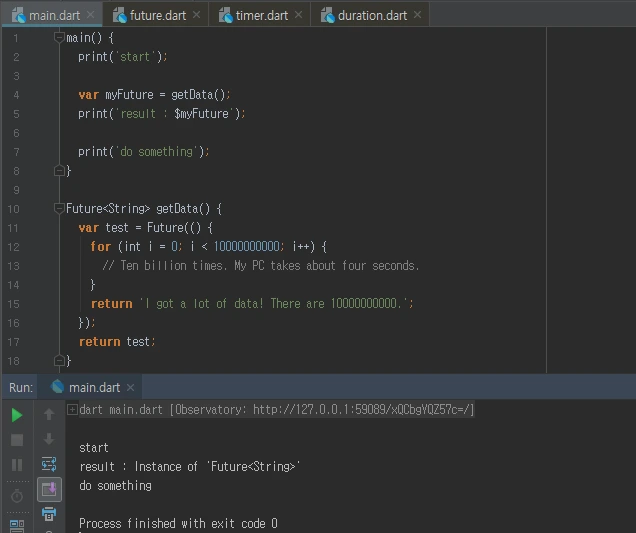636x533 pixels.
Task: Click the 'for' keyword on line 12
Action: click(x=101, y=246)
